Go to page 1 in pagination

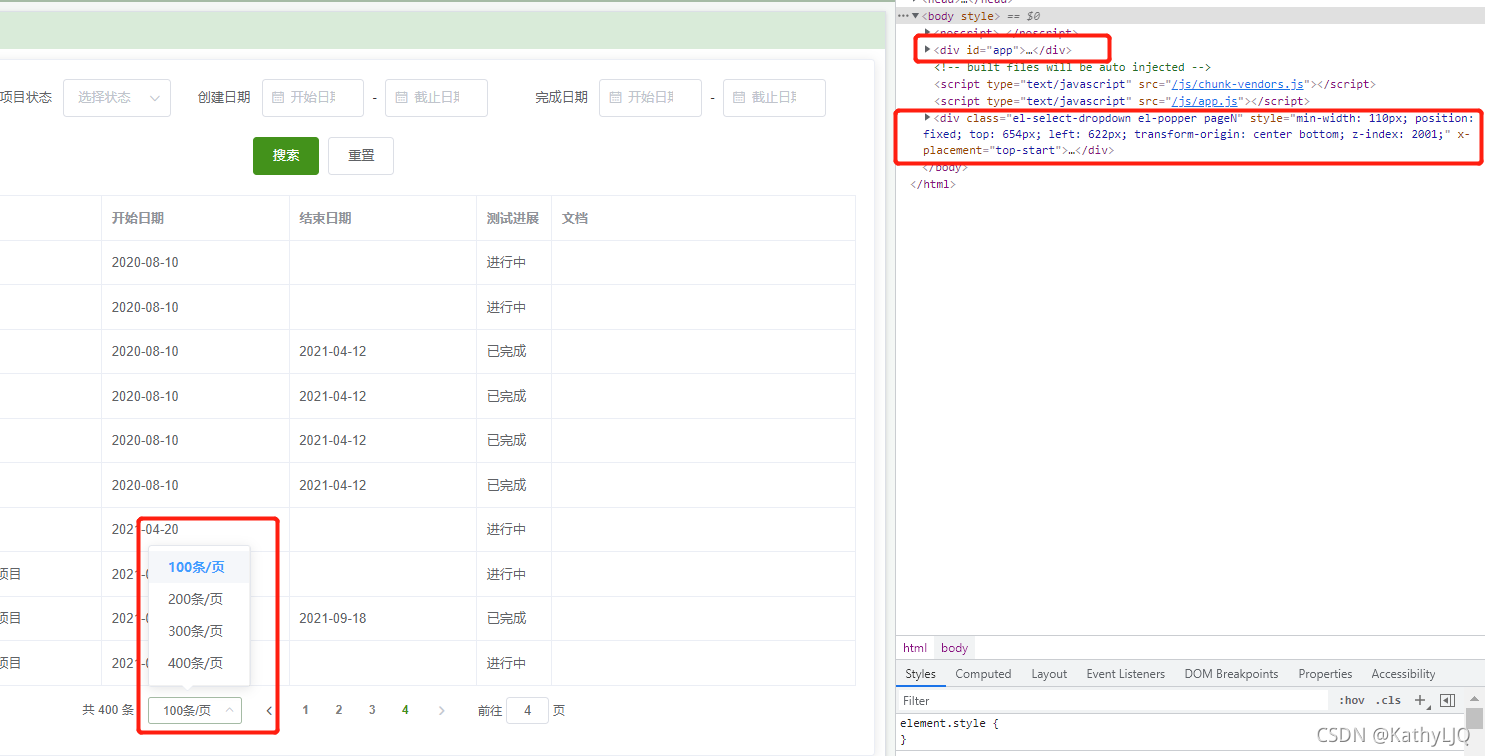(x=306, y=710)
